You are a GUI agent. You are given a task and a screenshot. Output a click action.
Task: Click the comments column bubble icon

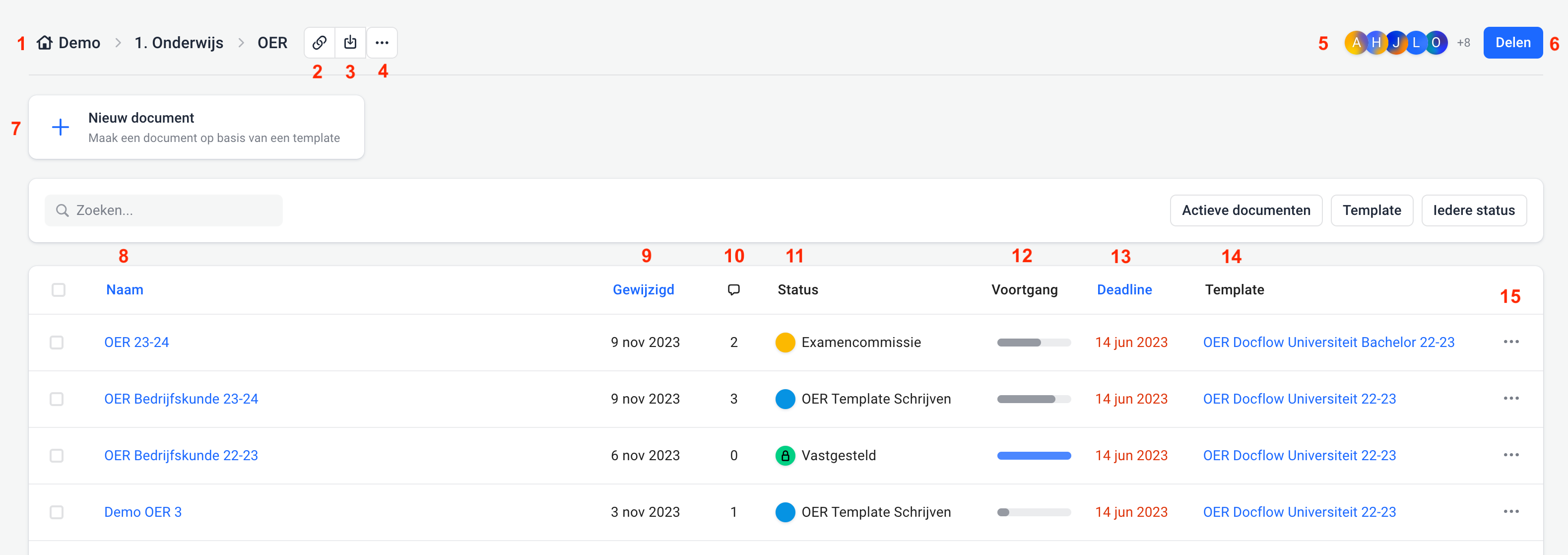pyautogui.click(x=733, y=290)
